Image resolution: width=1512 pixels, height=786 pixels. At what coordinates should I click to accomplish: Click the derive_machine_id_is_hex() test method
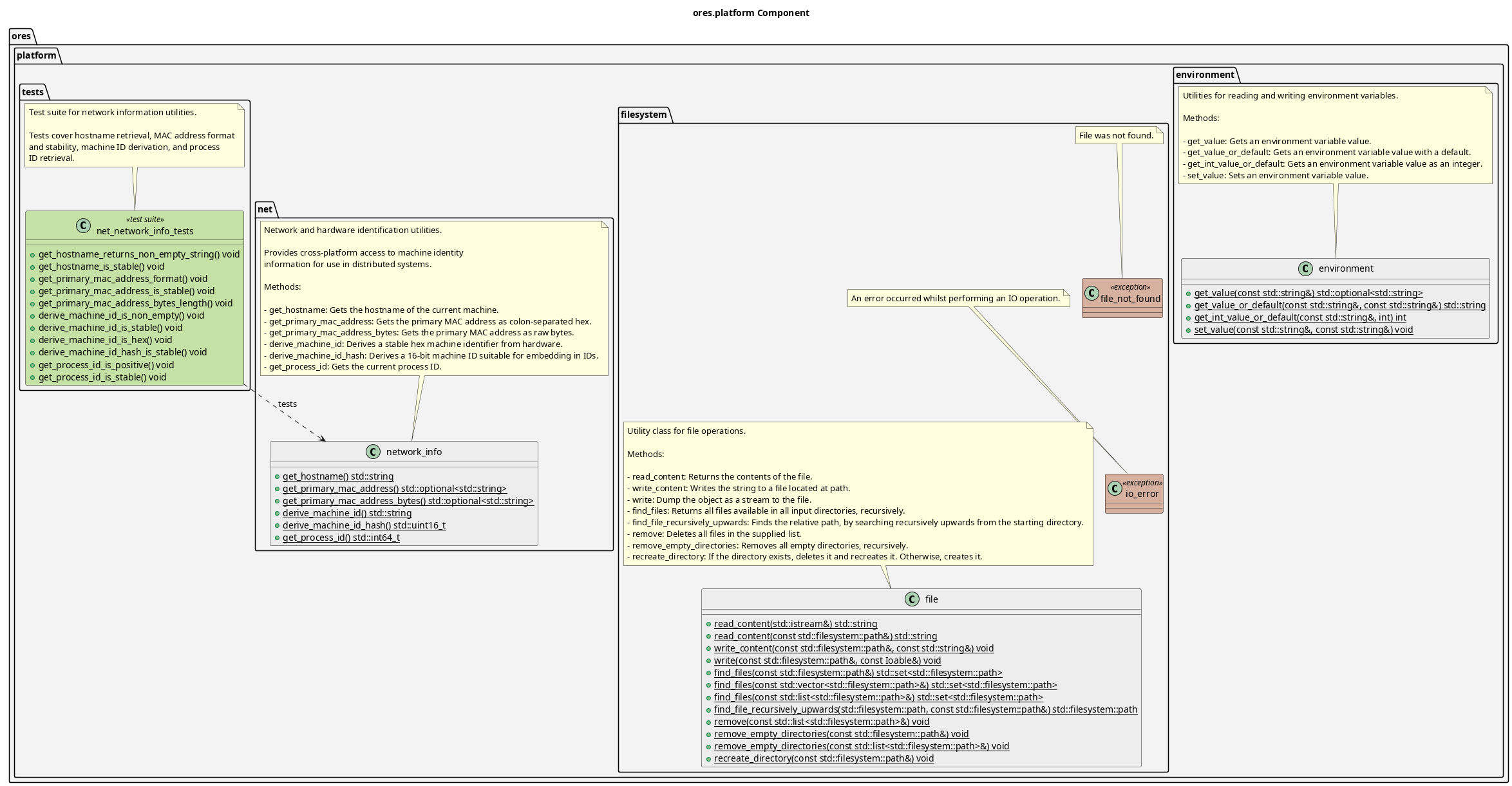coord(105,340)
